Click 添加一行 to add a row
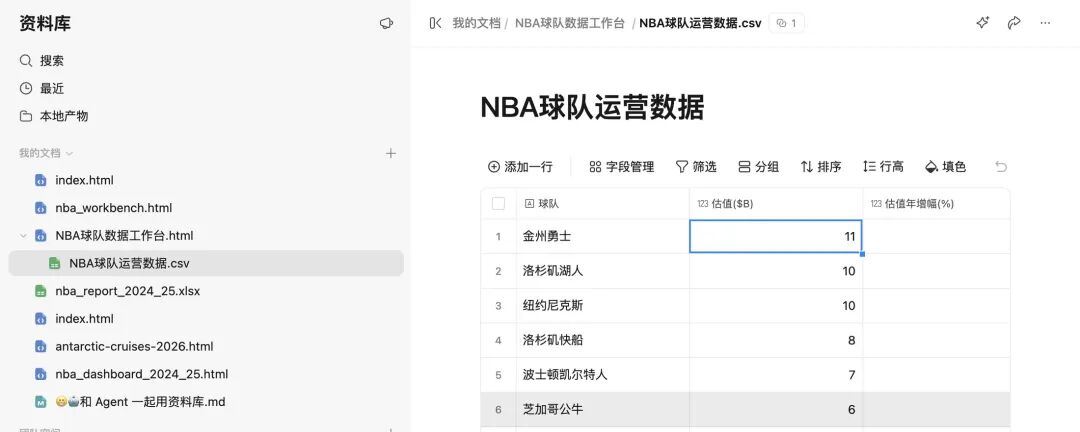1080x432 pixels. click(520, 167)
